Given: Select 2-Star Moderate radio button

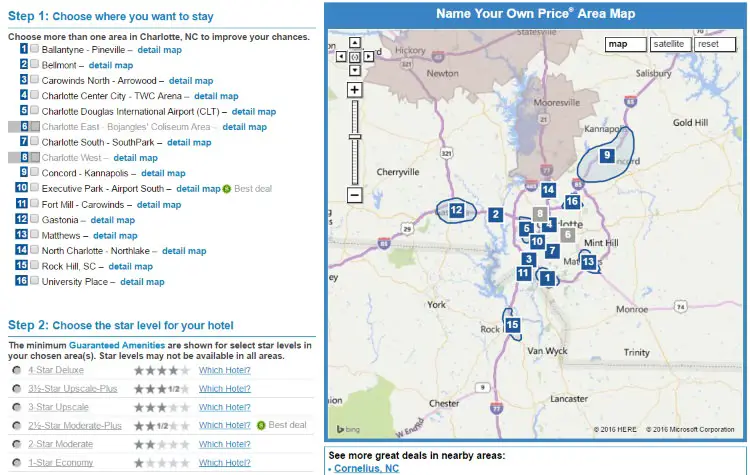Looking at the screenshot, I should (x=17, y=444).
